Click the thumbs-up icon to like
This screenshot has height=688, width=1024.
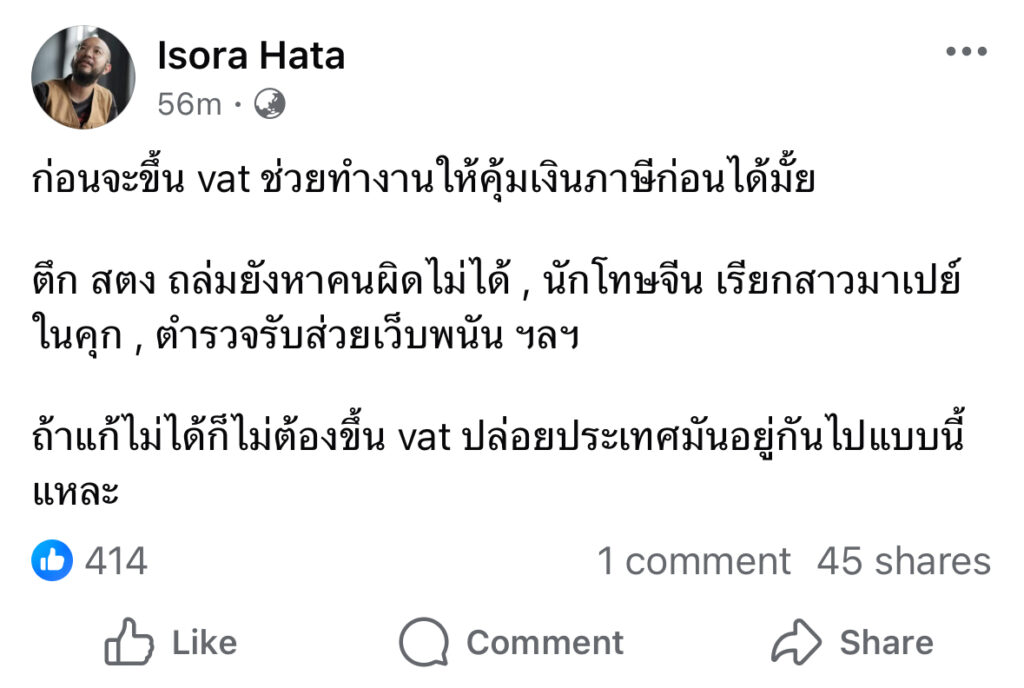pyautogui.click(x=129, y=642)
